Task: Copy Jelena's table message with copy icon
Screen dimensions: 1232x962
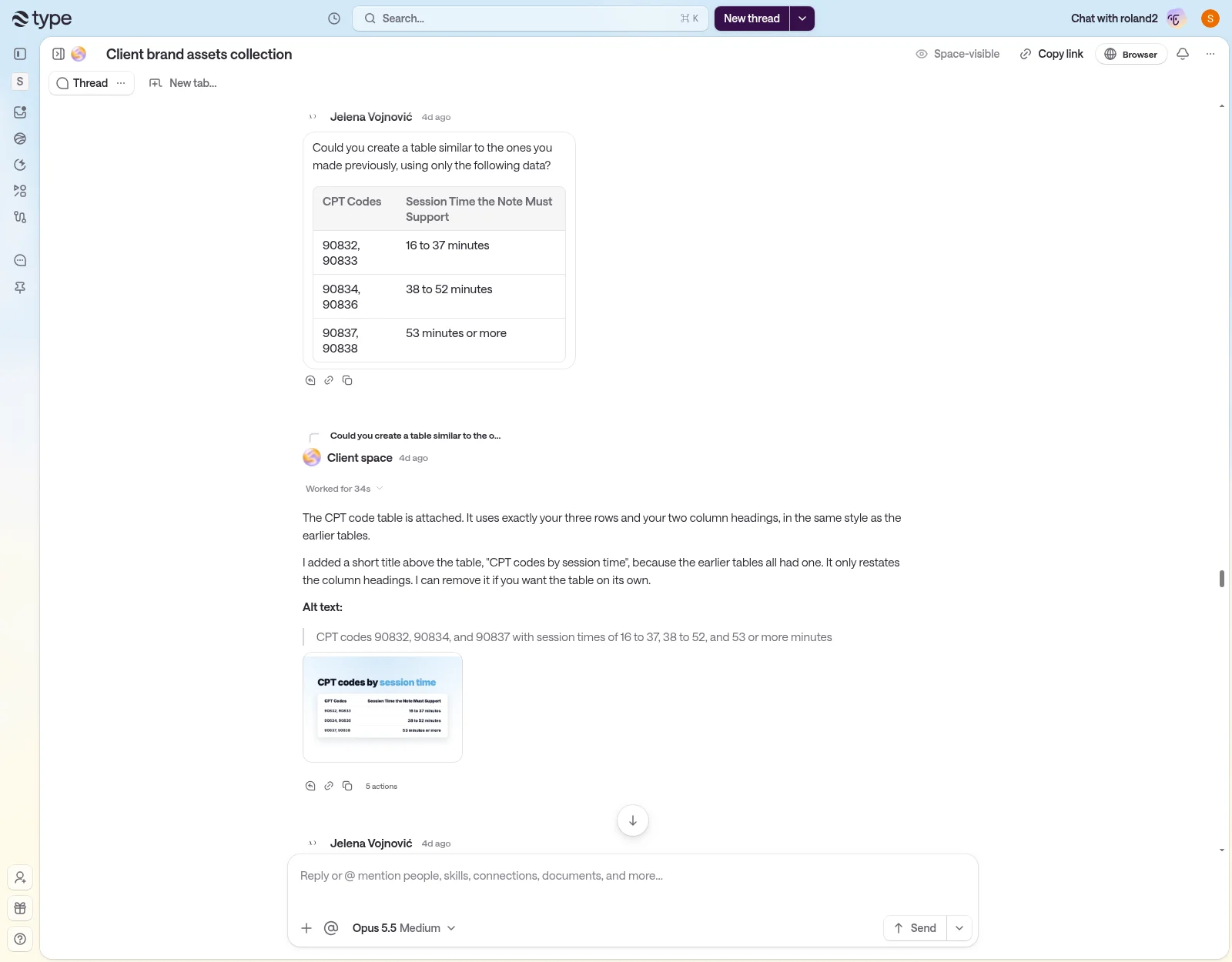Action: [347, 380]
